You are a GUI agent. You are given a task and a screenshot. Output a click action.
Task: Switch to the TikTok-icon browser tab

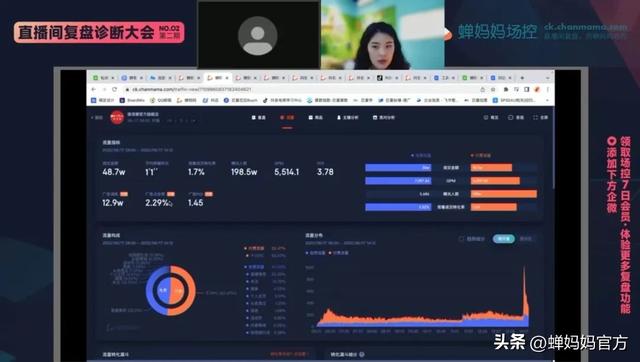[x=384, y=78]
